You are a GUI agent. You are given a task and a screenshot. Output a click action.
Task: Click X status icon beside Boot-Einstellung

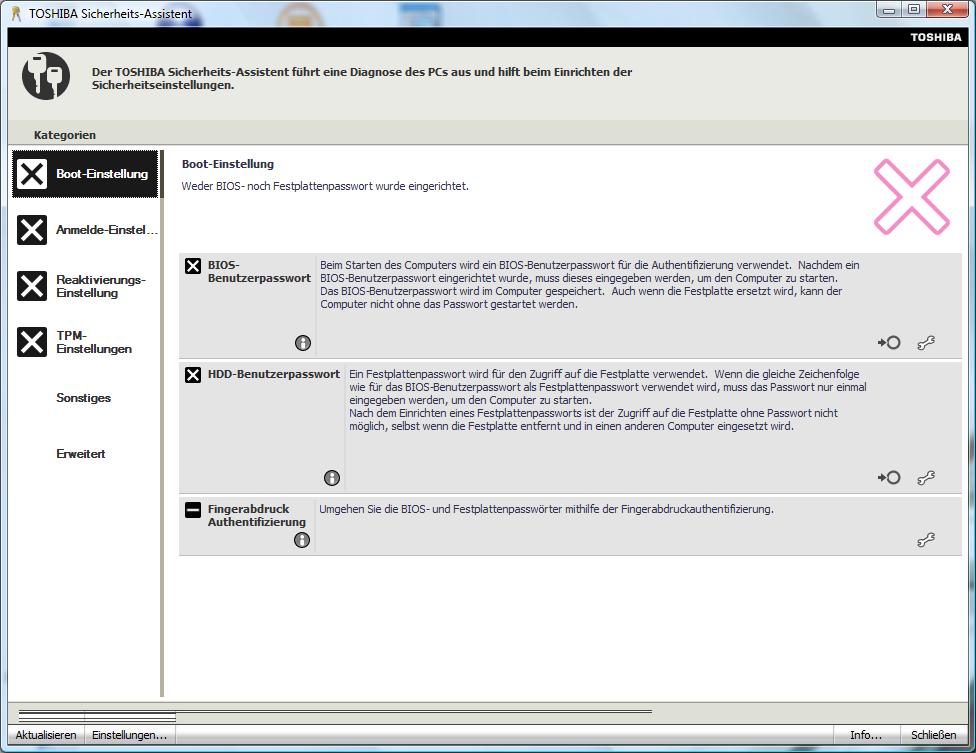(x=32, y=174)
